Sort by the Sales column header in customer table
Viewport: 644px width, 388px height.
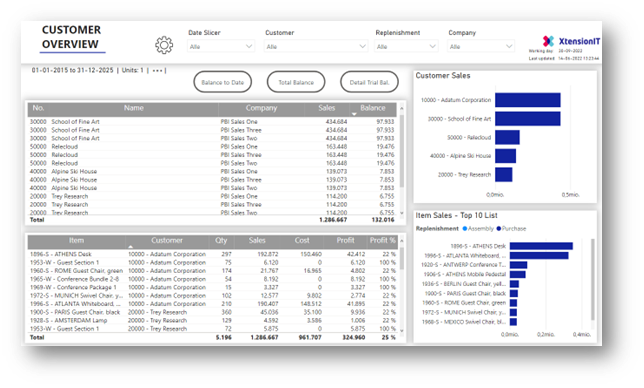coord(327,108)
